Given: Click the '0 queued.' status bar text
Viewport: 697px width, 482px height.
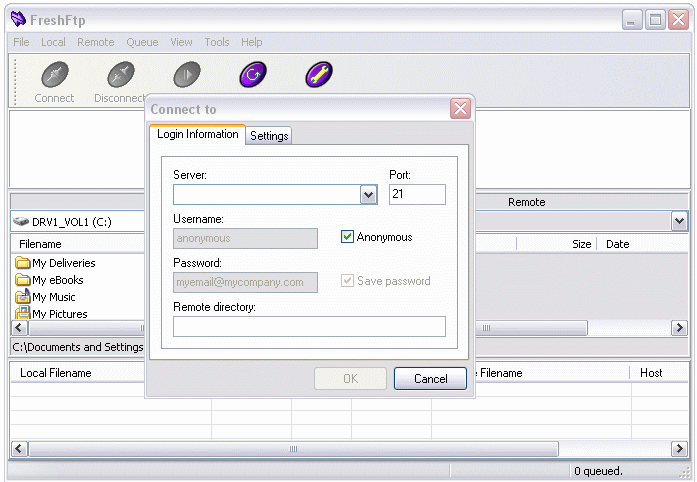Looking at the screenshot, I should (x=598, y=471).
